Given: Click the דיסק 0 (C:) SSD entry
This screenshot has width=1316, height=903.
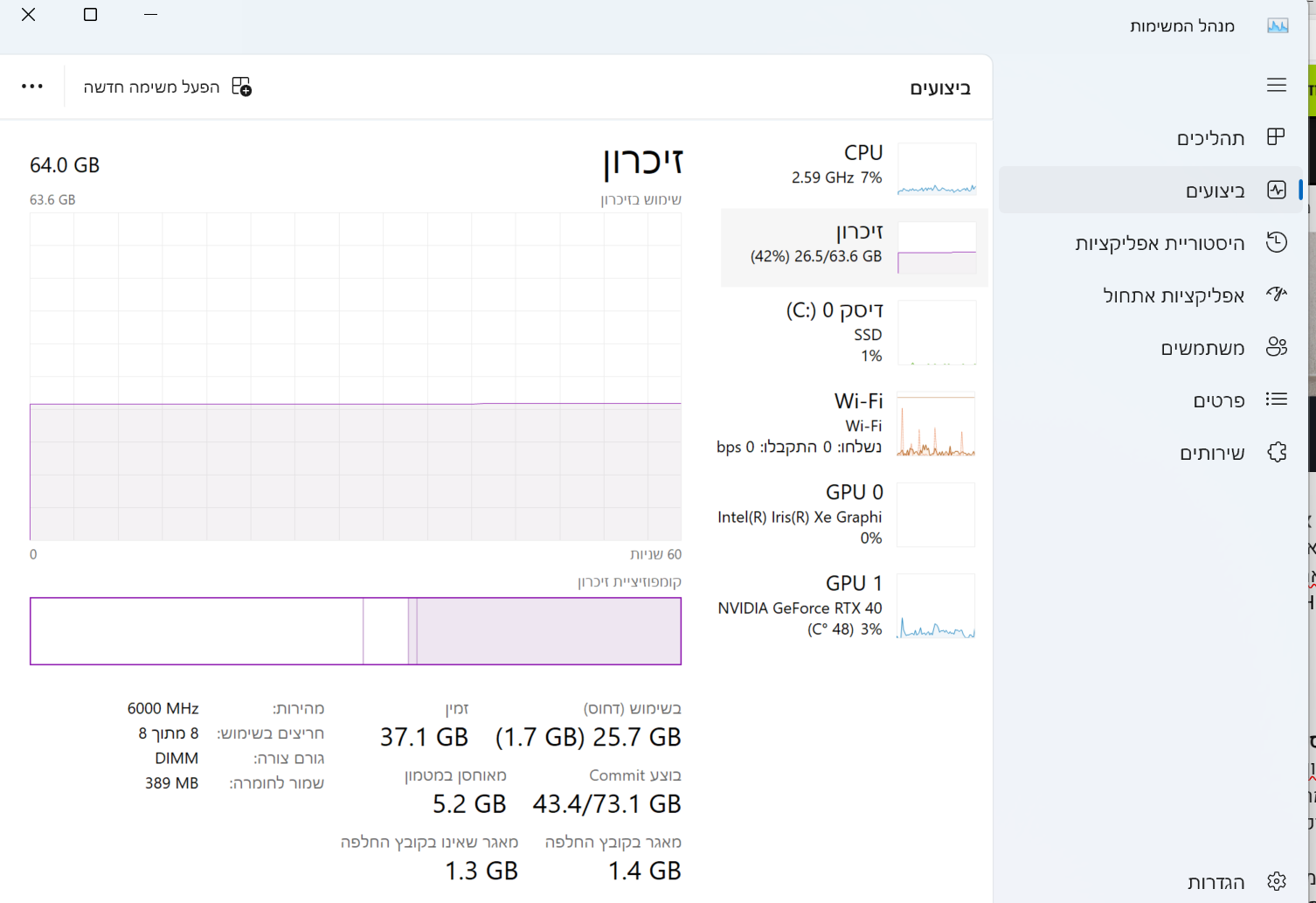Looking at the screenshot, I should pyautogui.click(x=854, y=333).
